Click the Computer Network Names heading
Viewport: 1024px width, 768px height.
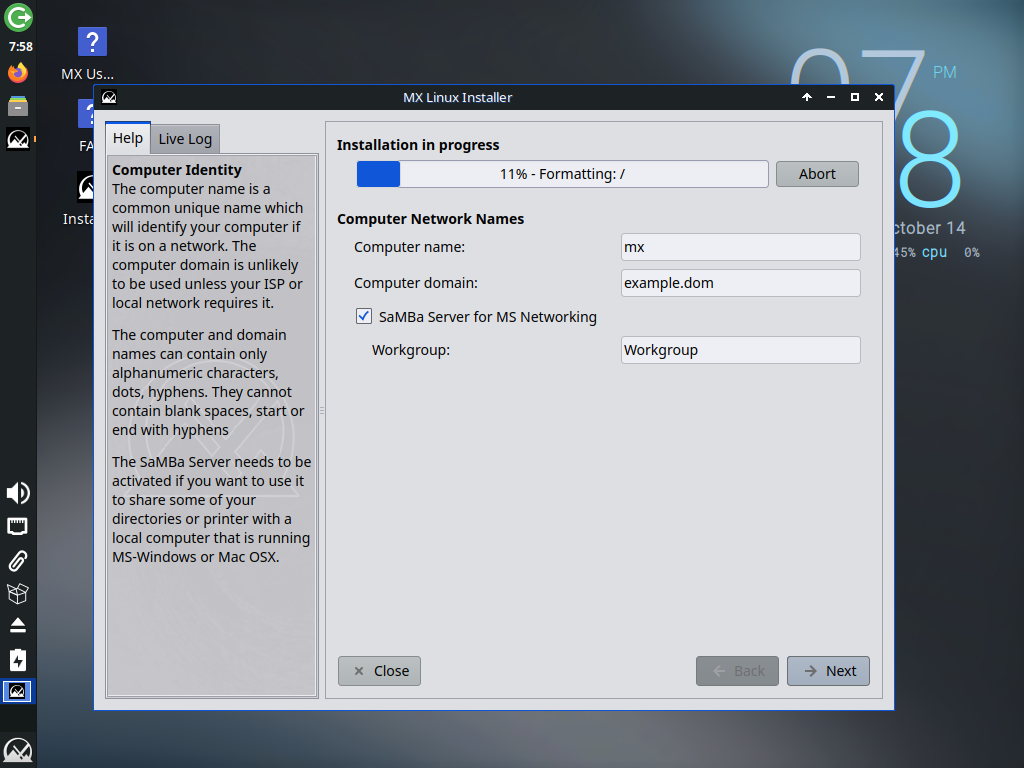point(430,219)
